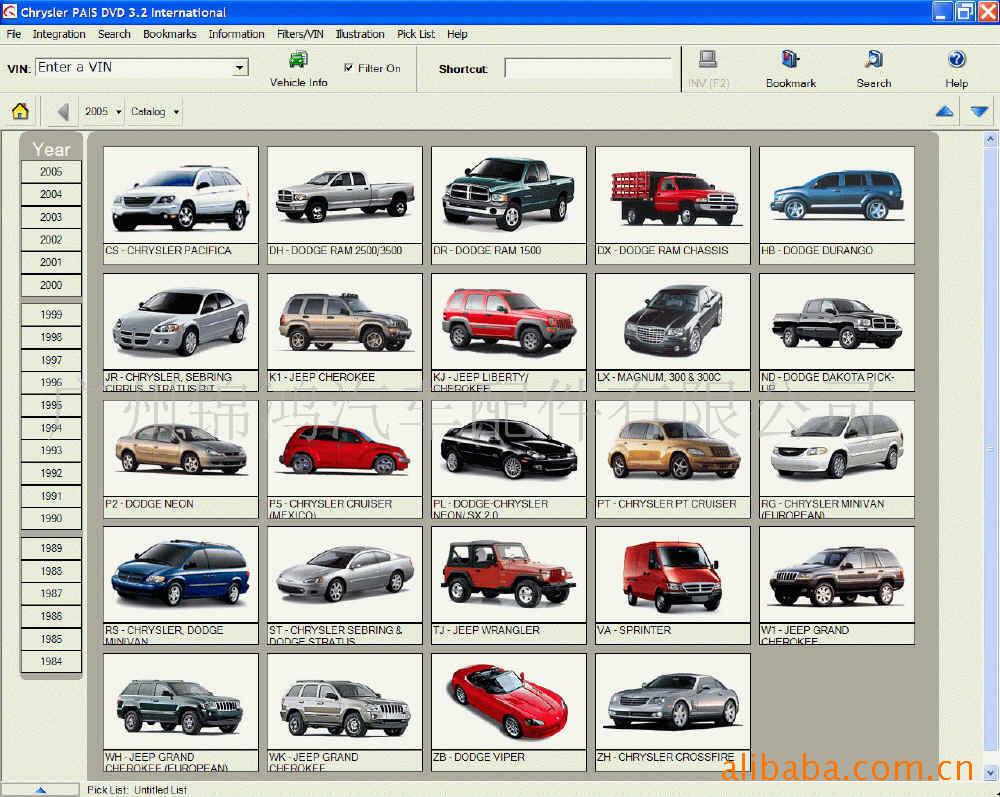
Task: Open CS Chrysler Pacifica catalog thumbnail
Action: click(x=180, y=194)
